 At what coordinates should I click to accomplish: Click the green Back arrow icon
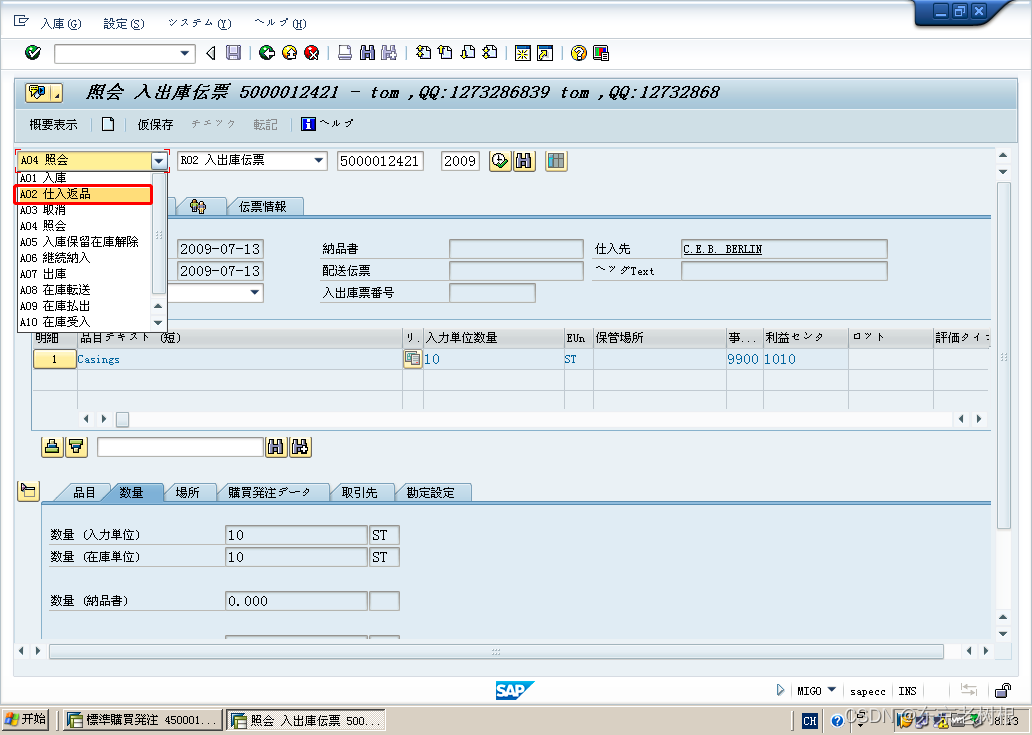click(267, 53)
